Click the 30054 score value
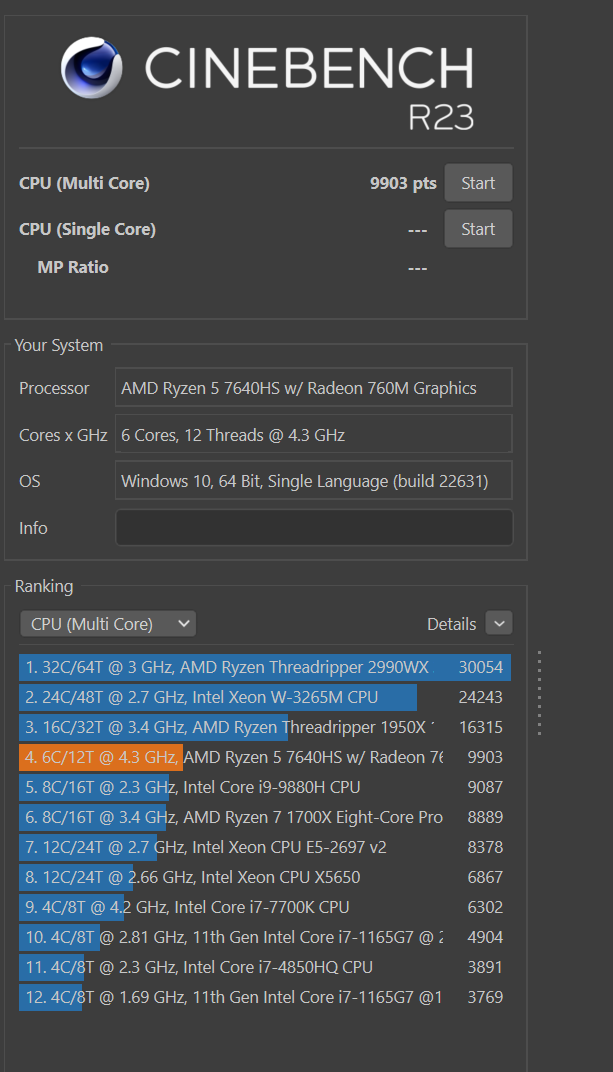The image size is (613, 1072). pyautogui.click(x=480, y=667)
